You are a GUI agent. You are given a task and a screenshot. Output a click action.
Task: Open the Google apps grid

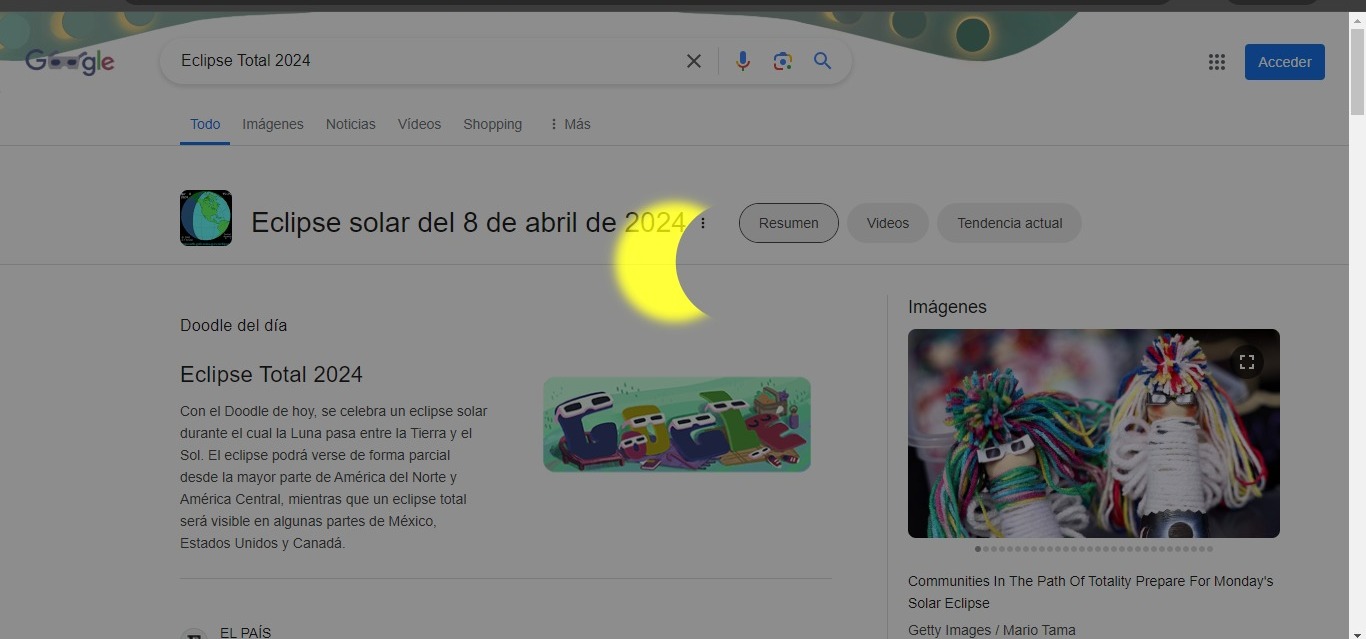click(x=1216, y=62)
